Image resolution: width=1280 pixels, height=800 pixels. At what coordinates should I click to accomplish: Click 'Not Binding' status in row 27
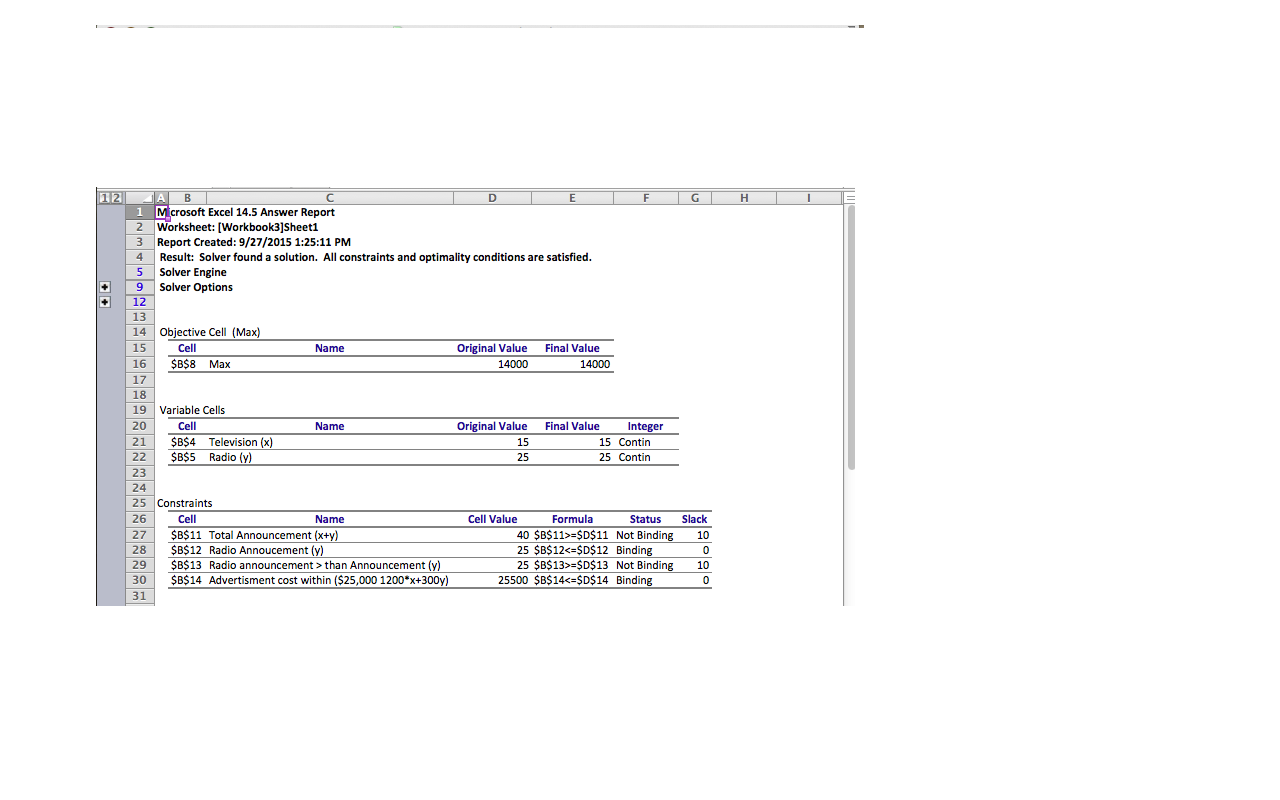[645, 535]
